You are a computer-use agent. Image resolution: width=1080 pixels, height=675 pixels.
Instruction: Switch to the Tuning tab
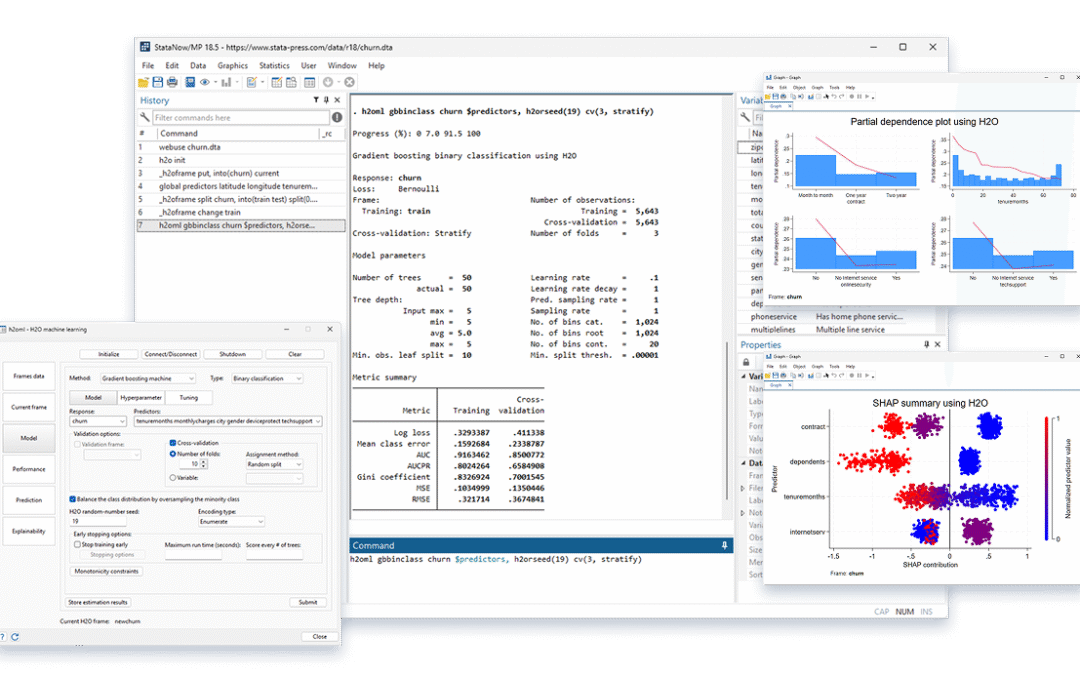tap(189, 397)
